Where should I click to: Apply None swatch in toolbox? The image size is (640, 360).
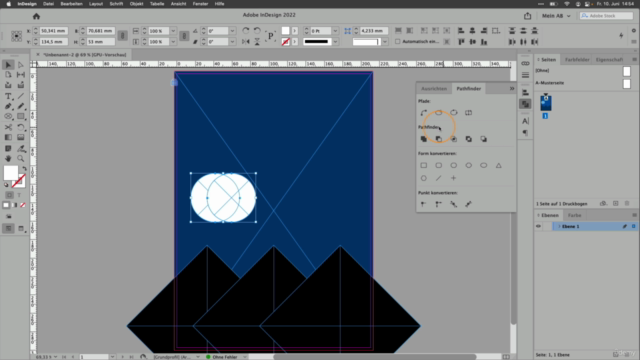(23, 205)
